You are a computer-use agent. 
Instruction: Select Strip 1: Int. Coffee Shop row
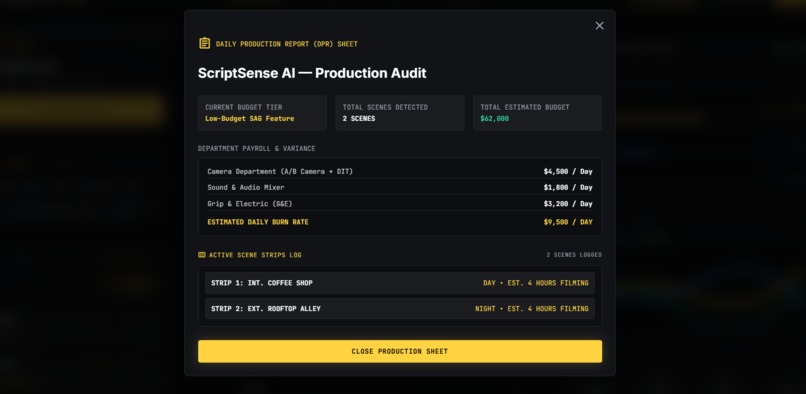point(400,283)
